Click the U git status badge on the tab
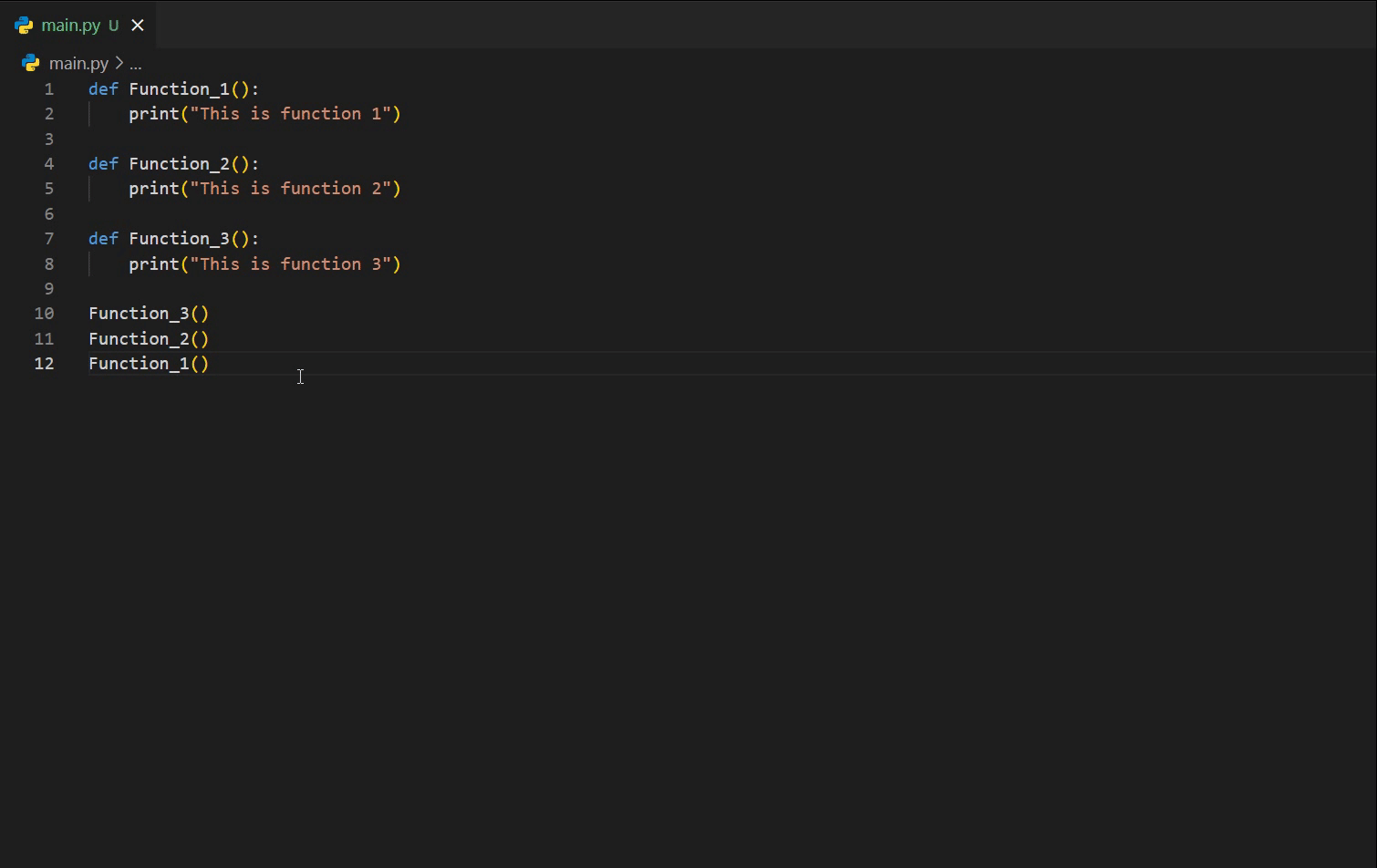Screen dimensions: 1377x868 click(114, 26)
